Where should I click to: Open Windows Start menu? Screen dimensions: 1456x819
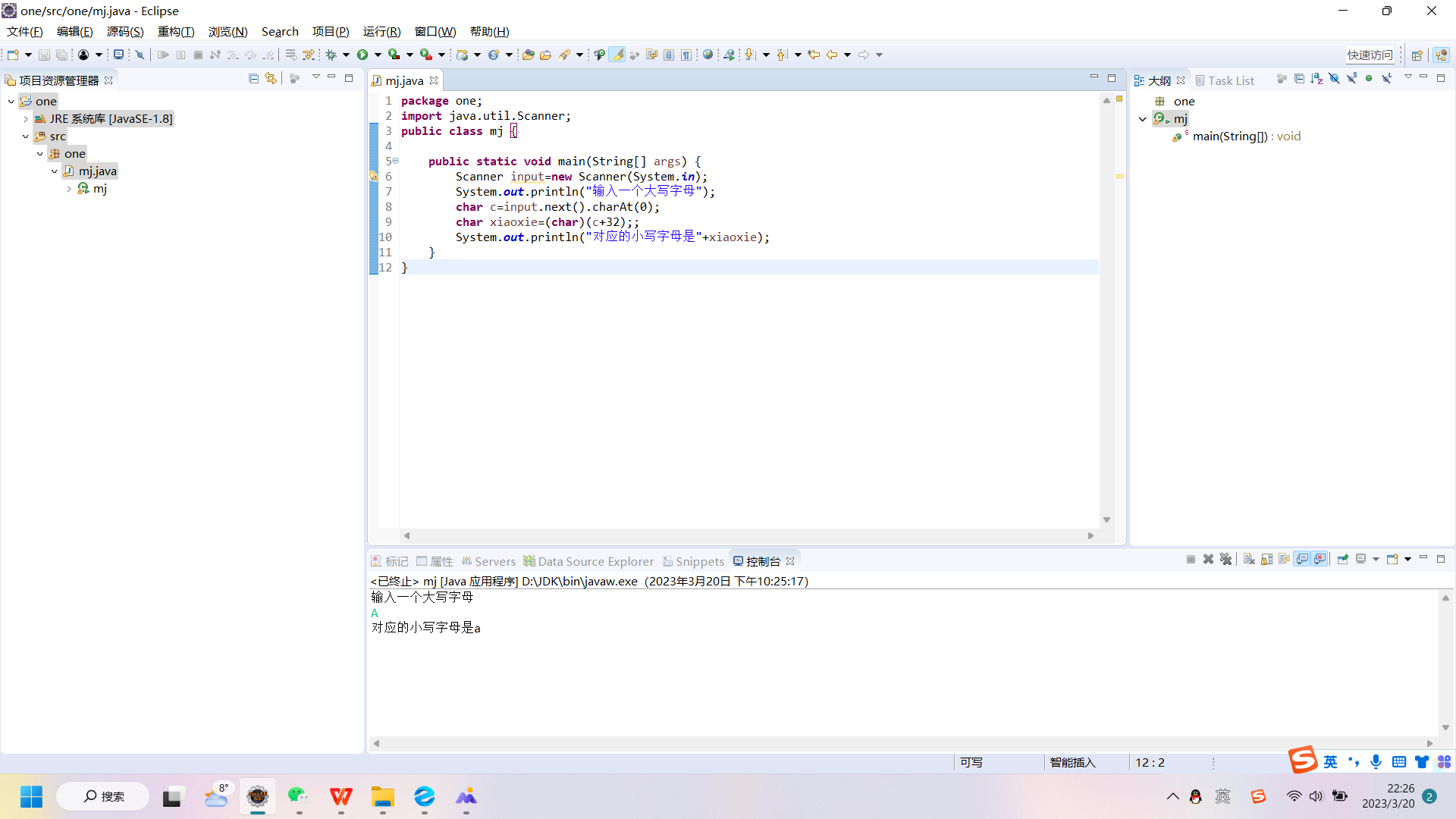(32, 796)
